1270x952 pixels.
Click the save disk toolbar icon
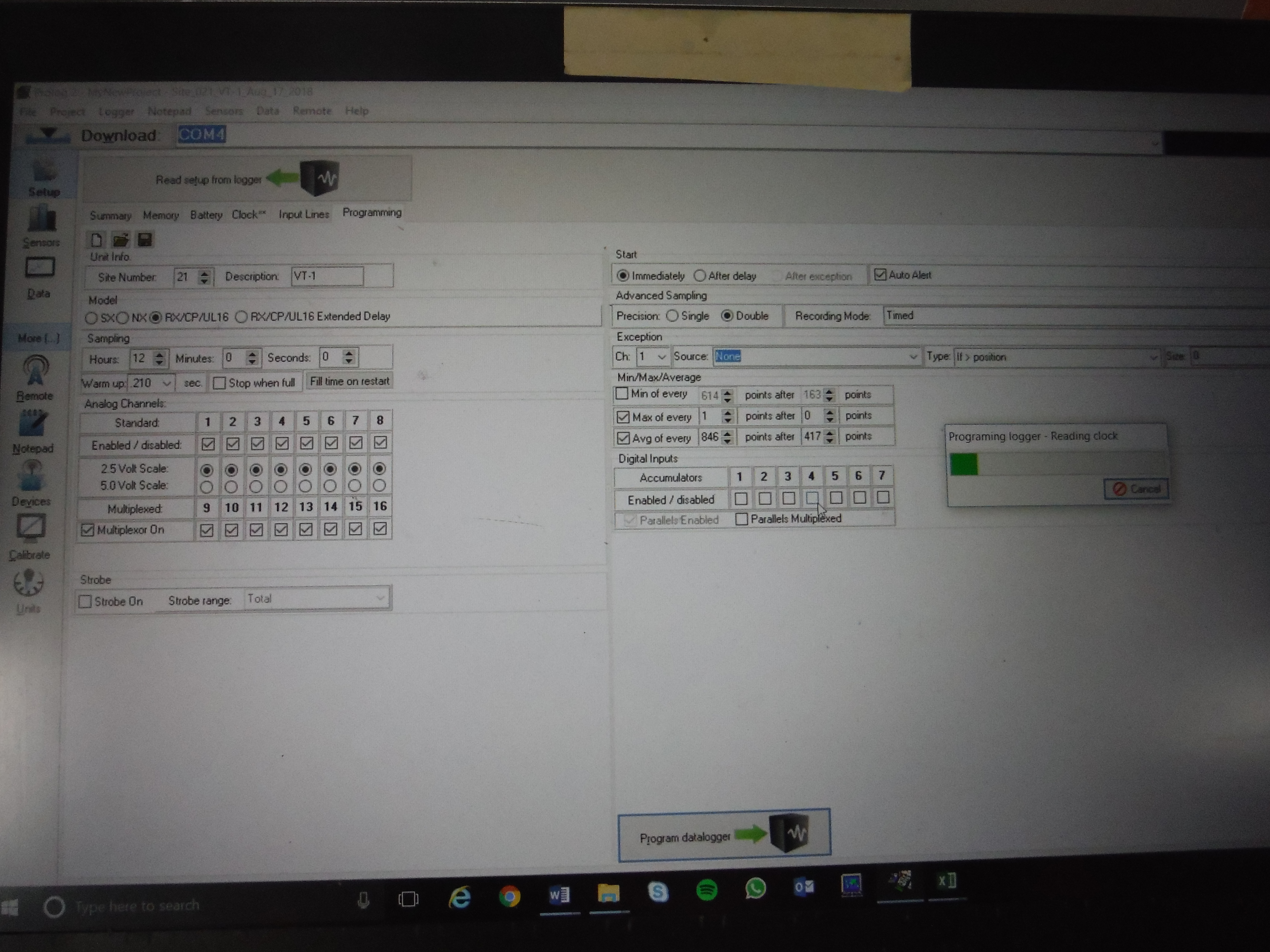coord(145,240)
